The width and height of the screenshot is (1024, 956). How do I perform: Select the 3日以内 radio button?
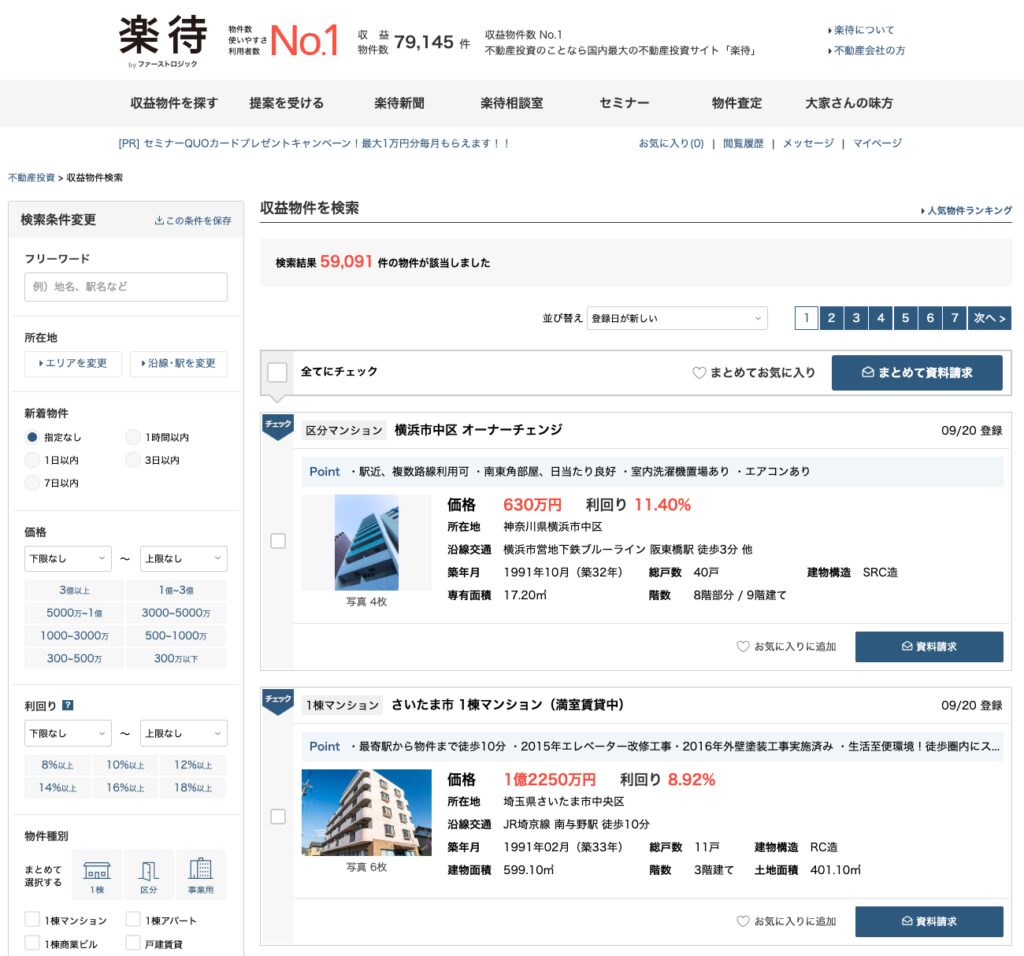(133, 460)
